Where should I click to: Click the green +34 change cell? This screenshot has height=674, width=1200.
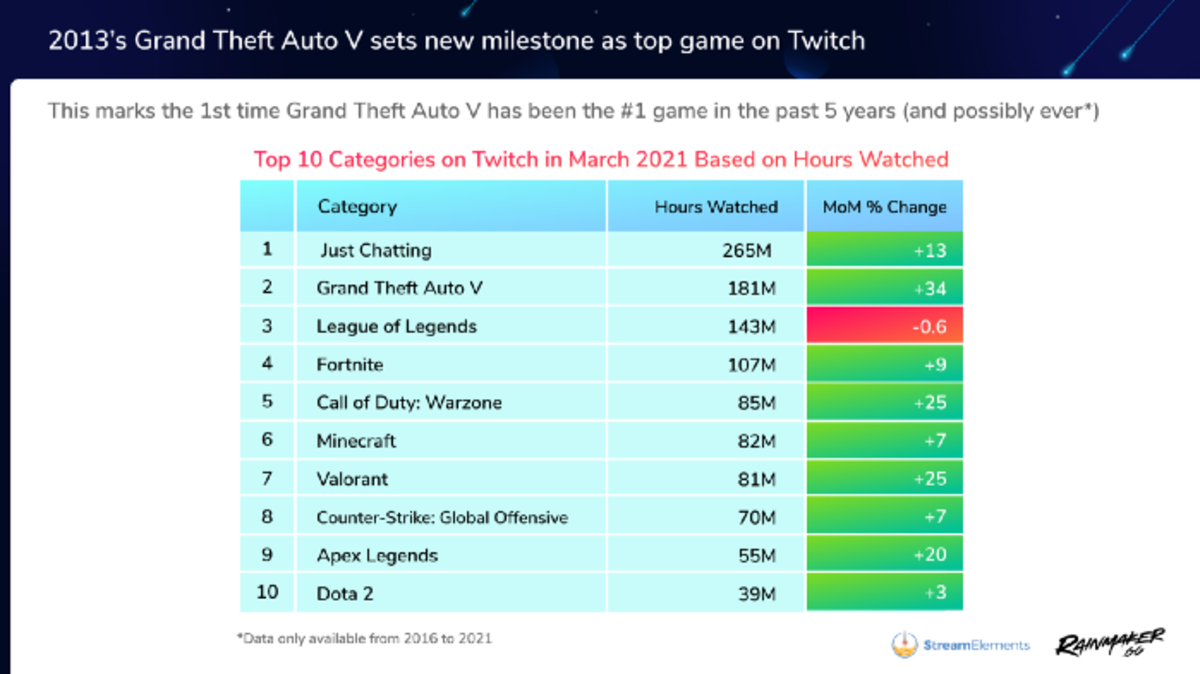pyautogui.click(x=885, y=289)
